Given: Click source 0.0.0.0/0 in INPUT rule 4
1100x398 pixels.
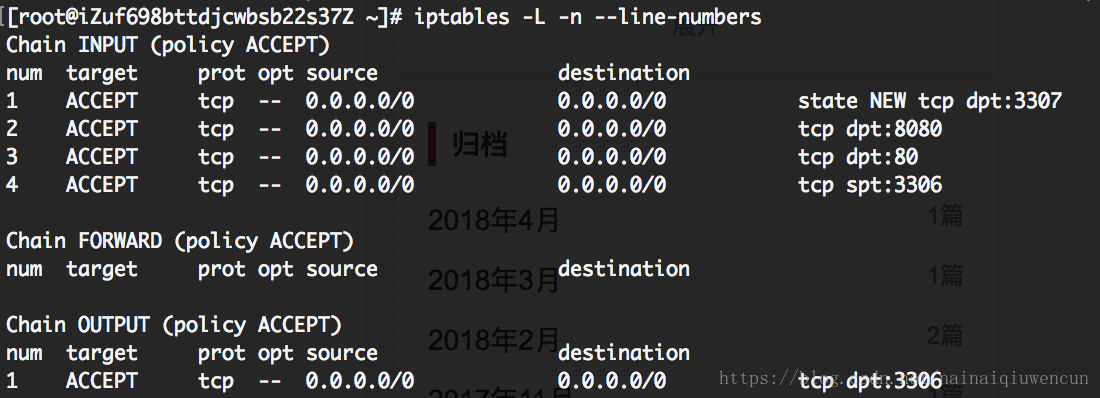Looking at the screenshot, I should click(360, 185).
